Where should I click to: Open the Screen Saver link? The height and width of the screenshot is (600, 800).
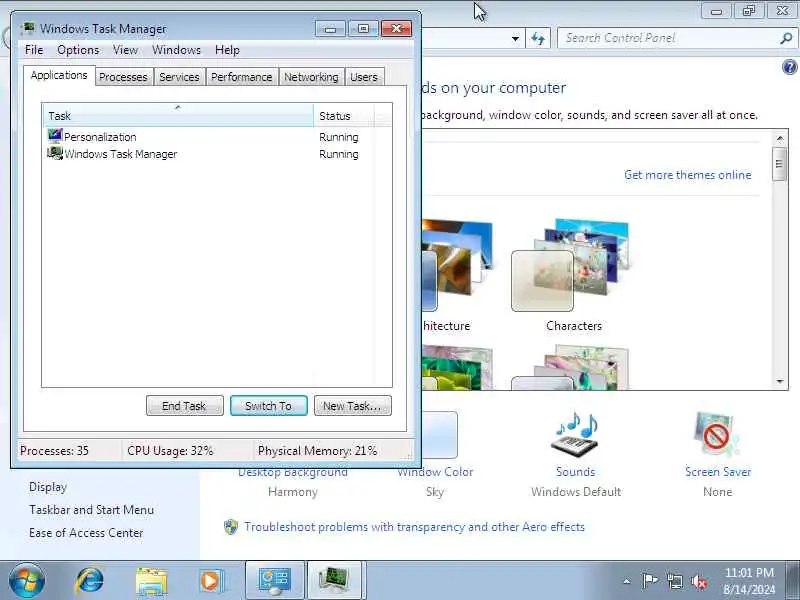tap(718, 472)
